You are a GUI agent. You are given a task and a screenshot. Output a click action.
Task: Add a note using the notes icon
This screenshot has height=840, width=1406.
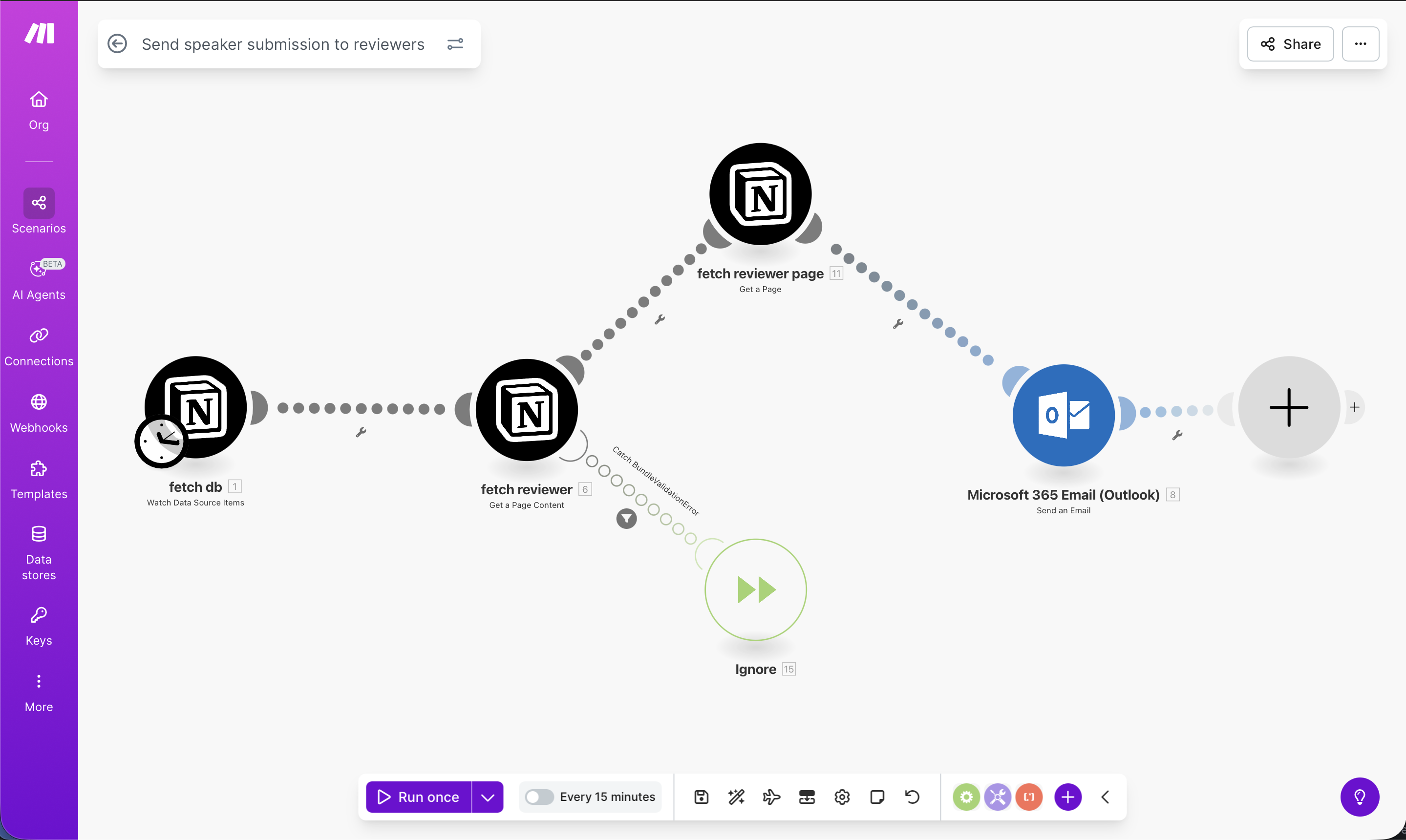tap(876, 797)
